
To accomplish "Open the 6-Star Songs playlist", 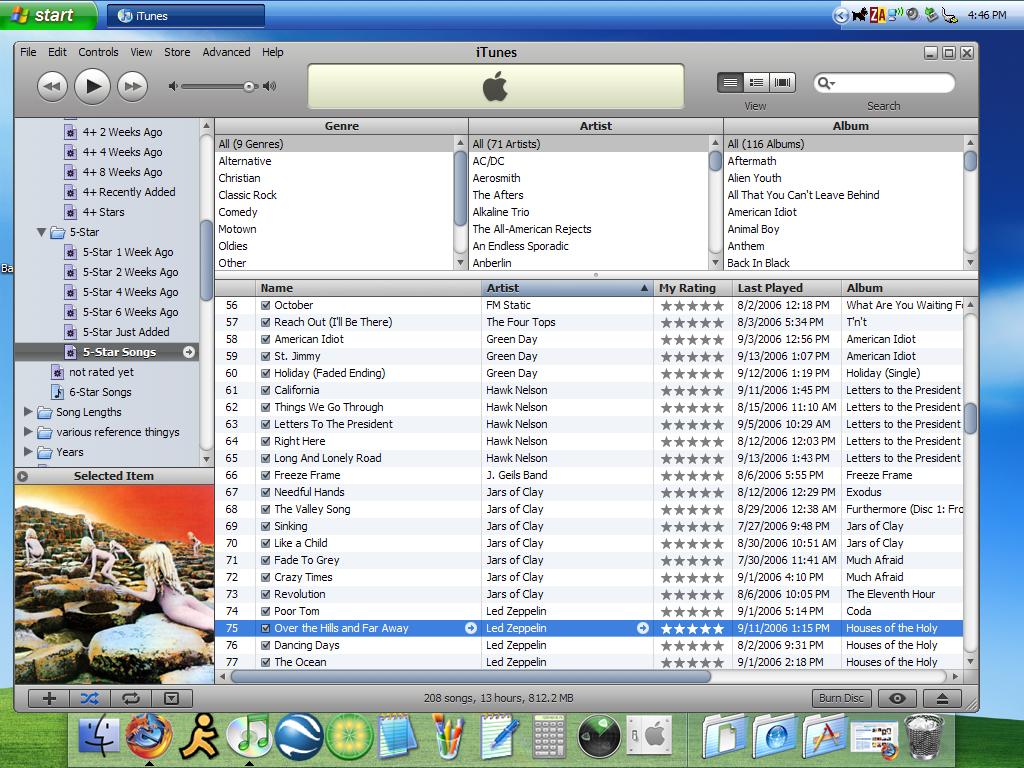I will coord(100,392).
